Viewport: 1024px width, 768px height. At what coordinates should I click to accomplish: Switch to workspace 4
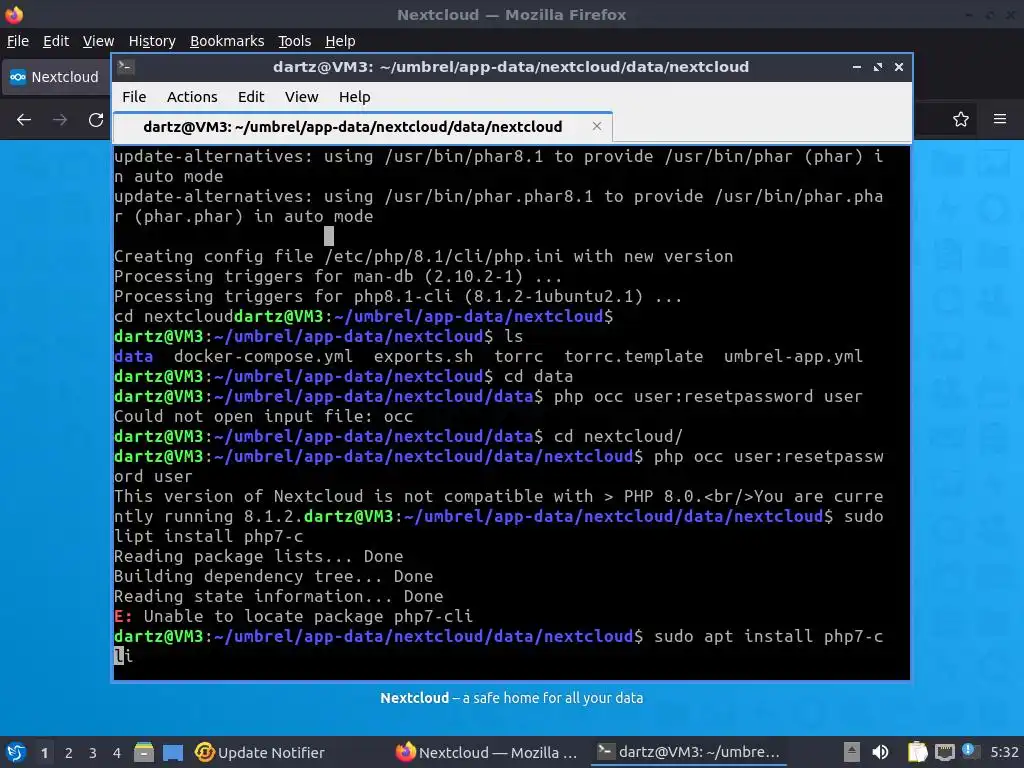point(117,753)
